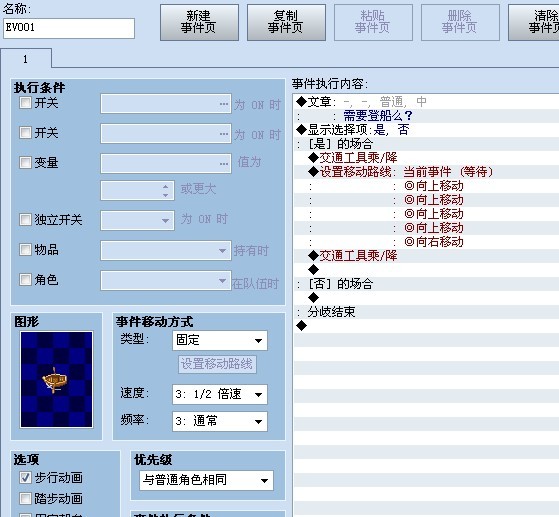
Task: Check the 变量 condition checkbox
Action: point(25,163)
